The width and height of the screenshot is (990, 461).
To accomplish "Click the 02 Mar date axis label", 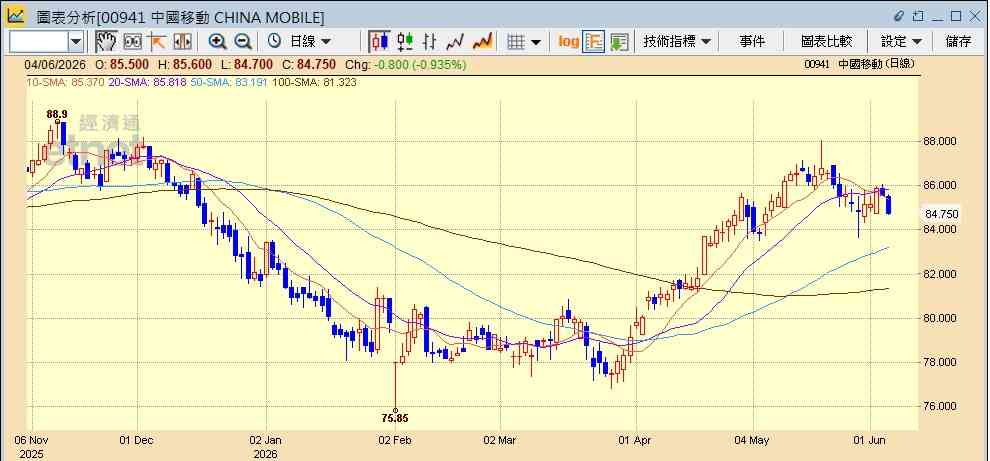I will point(500,440).
